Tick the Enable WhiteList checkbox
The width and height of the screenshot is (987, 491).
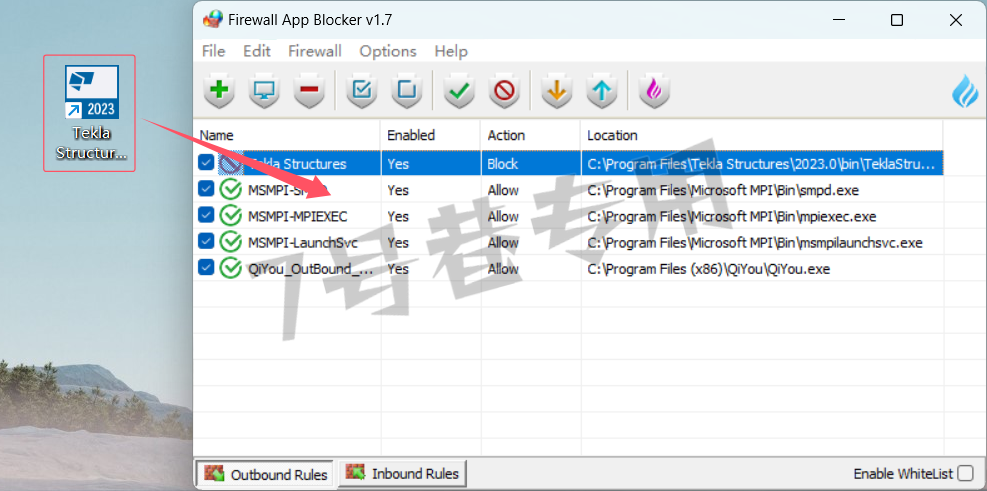click(x=964, y=473)
